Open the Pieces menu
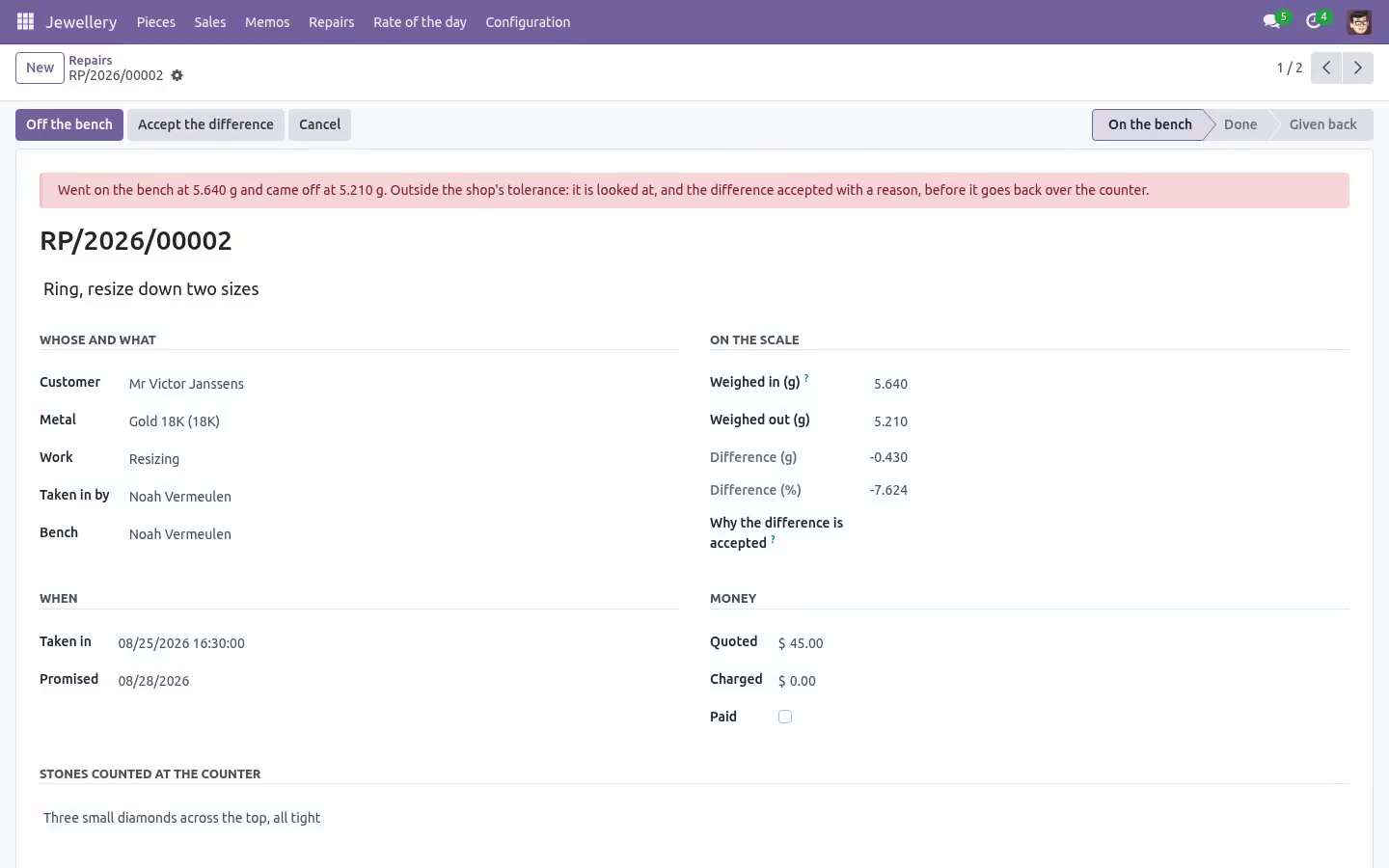 [156, 21]
